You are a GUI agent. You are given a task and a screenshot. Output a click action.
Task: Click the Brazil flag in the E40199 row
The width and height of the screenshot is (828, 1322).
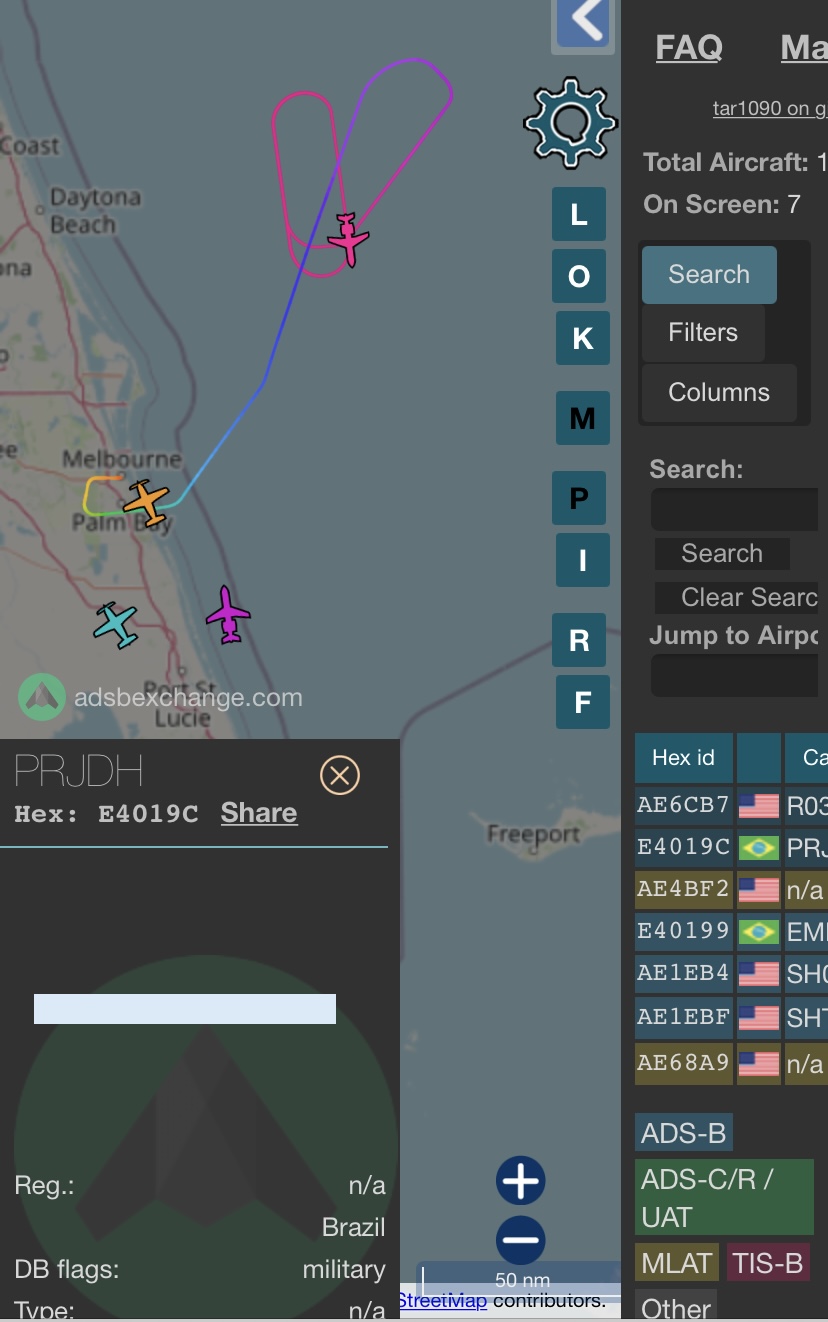[x=758, y=932]
